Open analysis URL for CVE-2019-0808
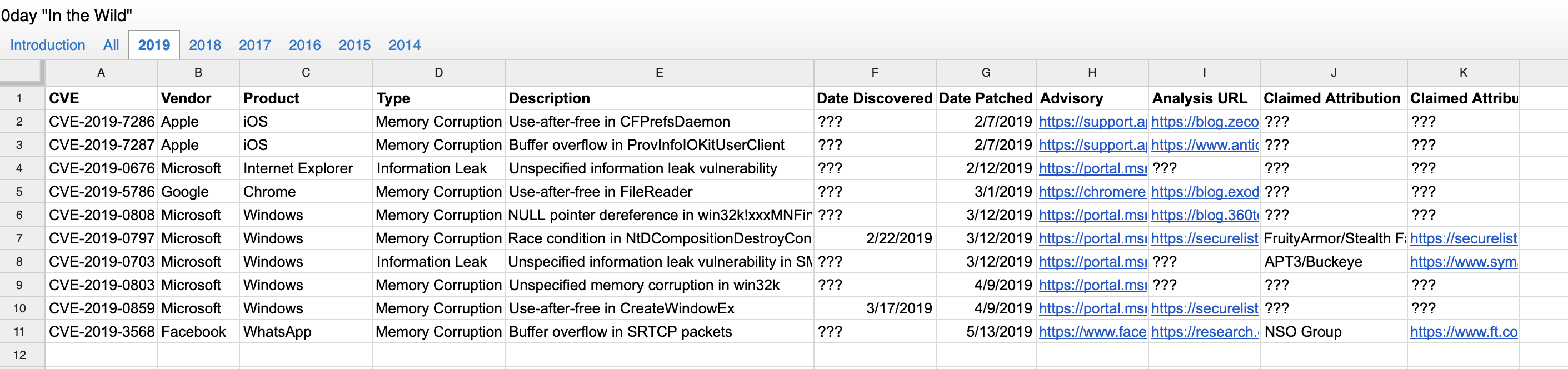1568x369 pixels. (1204, 215)
